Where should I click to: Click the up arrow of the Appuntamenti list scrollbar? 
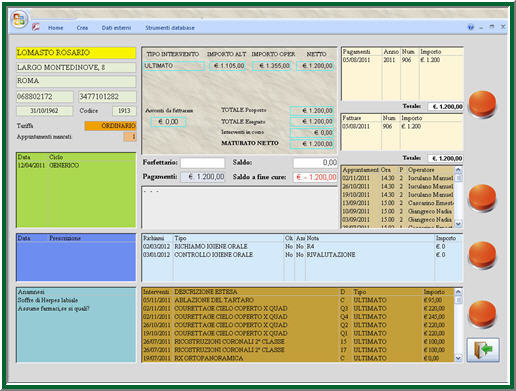tap(458, 170)
